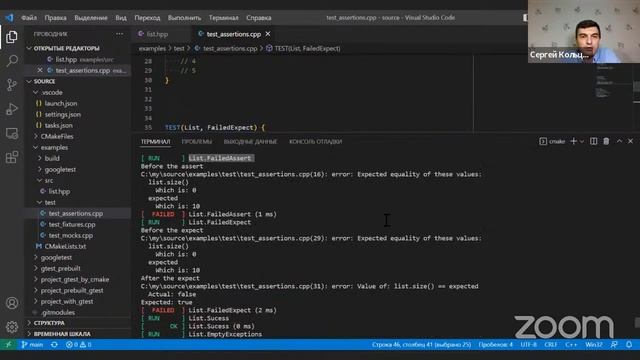
Task: Expand the ВРЕМЕННАЯ ШКАЛА timeline section
Action: coord(62,334)
